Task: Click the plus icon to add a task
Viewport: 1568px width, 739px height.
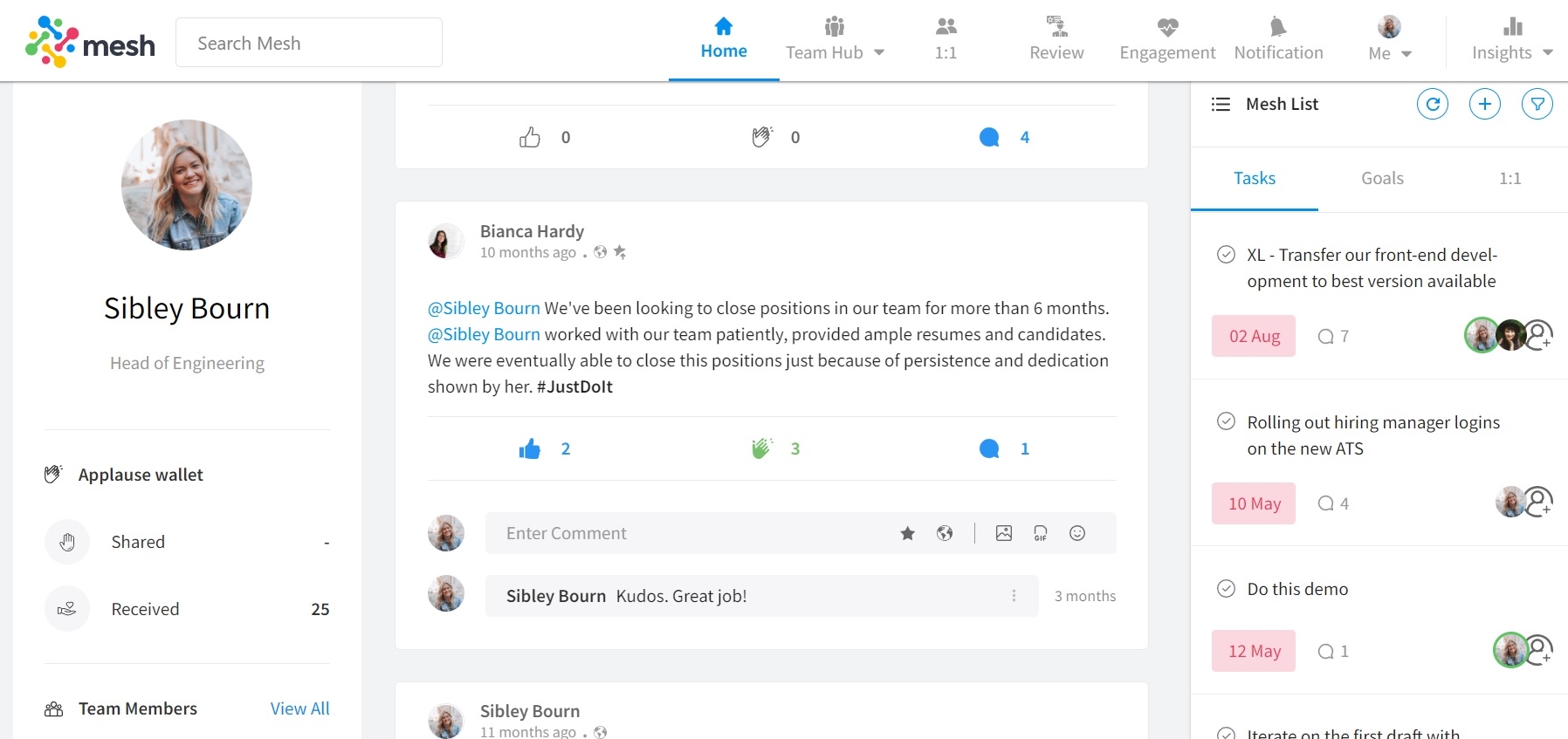Action: 1484,105
